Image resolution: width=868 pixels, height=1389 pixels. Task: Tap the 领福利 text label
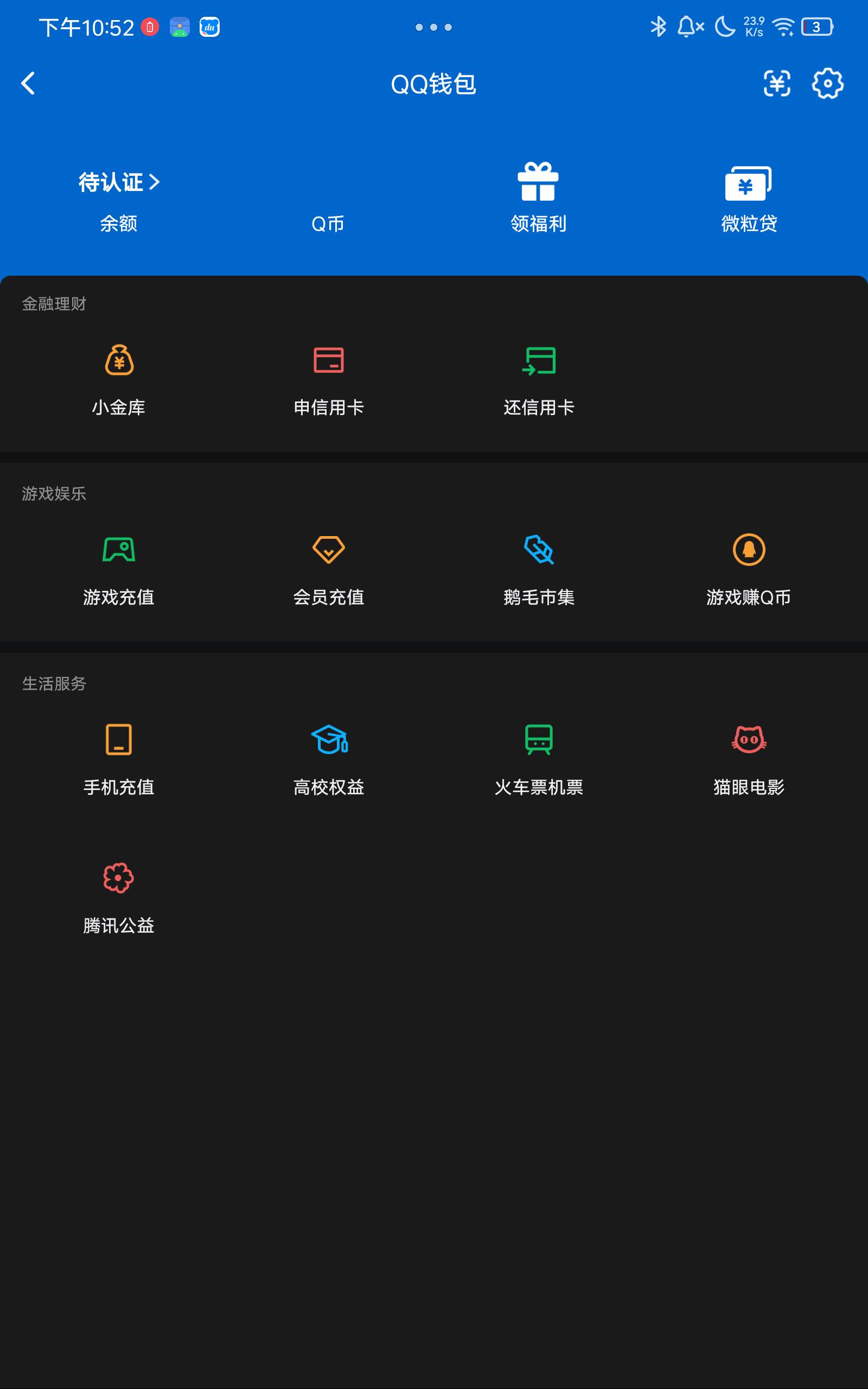click(x=539, y=224)
